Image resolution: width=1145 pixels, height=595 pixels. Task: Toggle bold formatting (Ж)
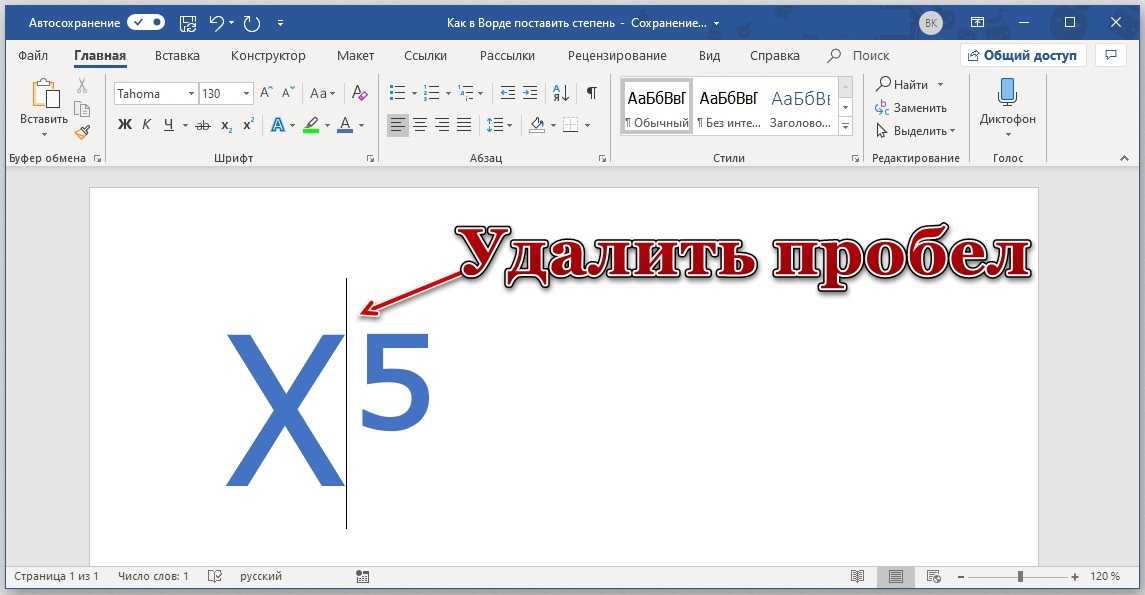click(125, 125)
